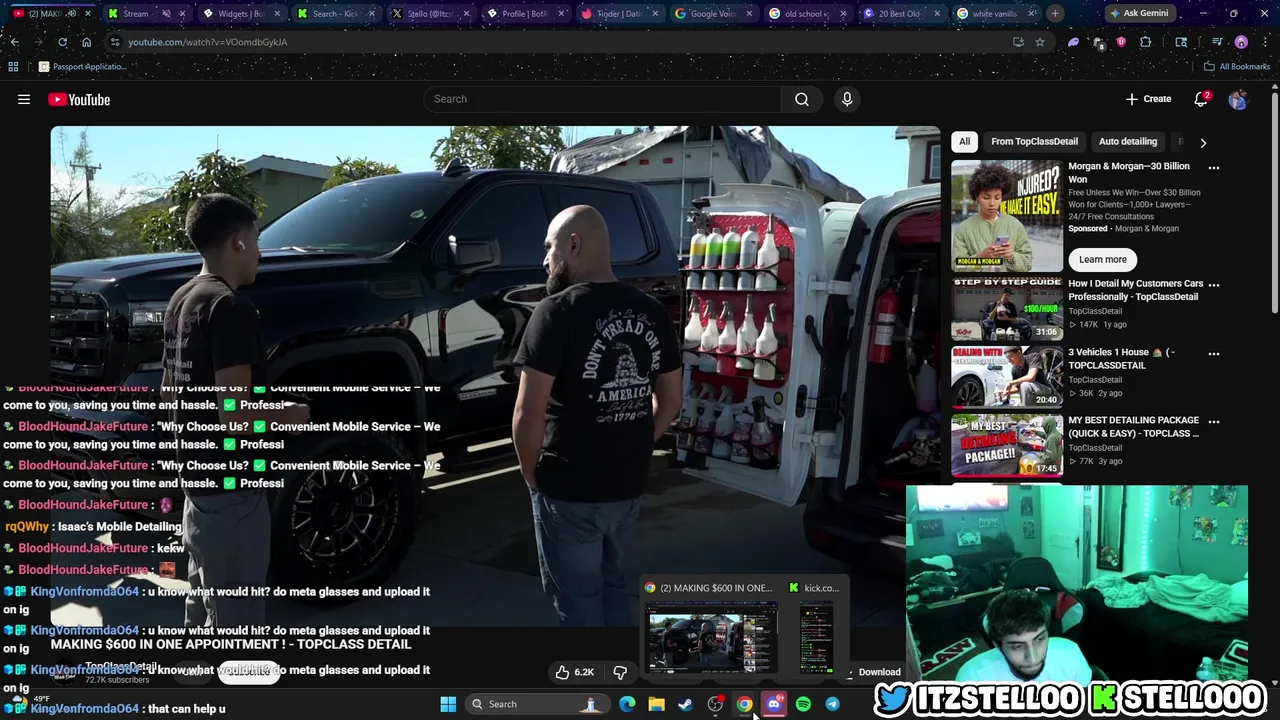Open Morgan & Morgan sponsored thumbnail

(x=1007, y=215)
